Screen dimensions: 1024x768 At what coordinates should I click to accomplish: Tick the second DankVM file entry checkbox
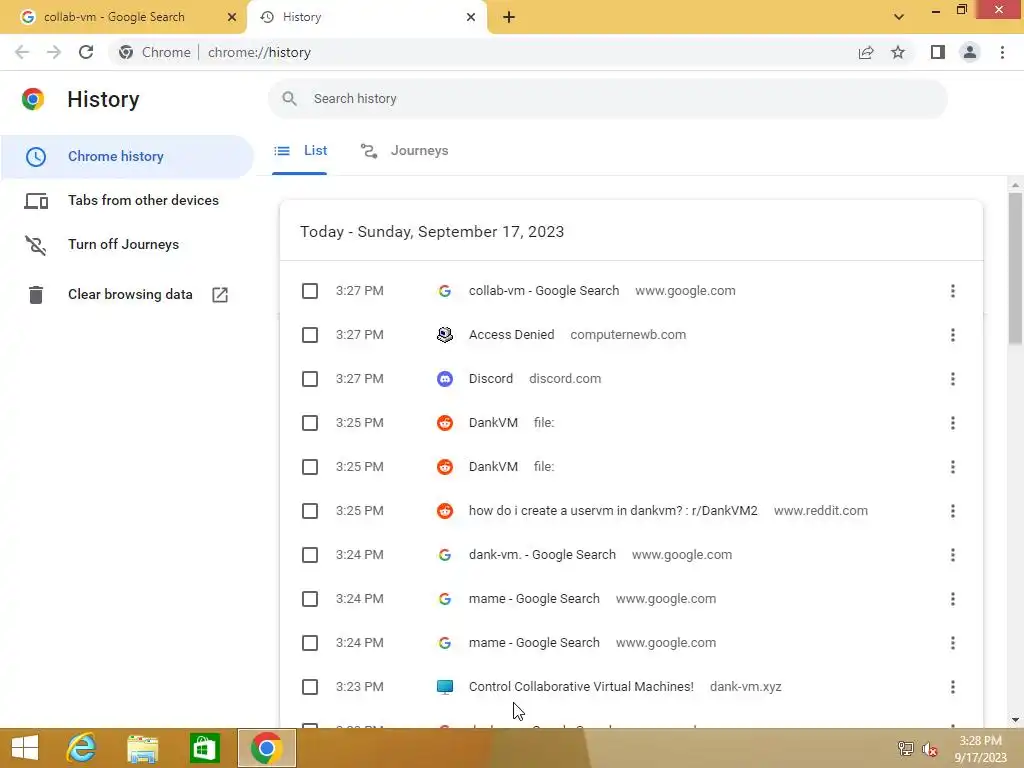point(310,467)
